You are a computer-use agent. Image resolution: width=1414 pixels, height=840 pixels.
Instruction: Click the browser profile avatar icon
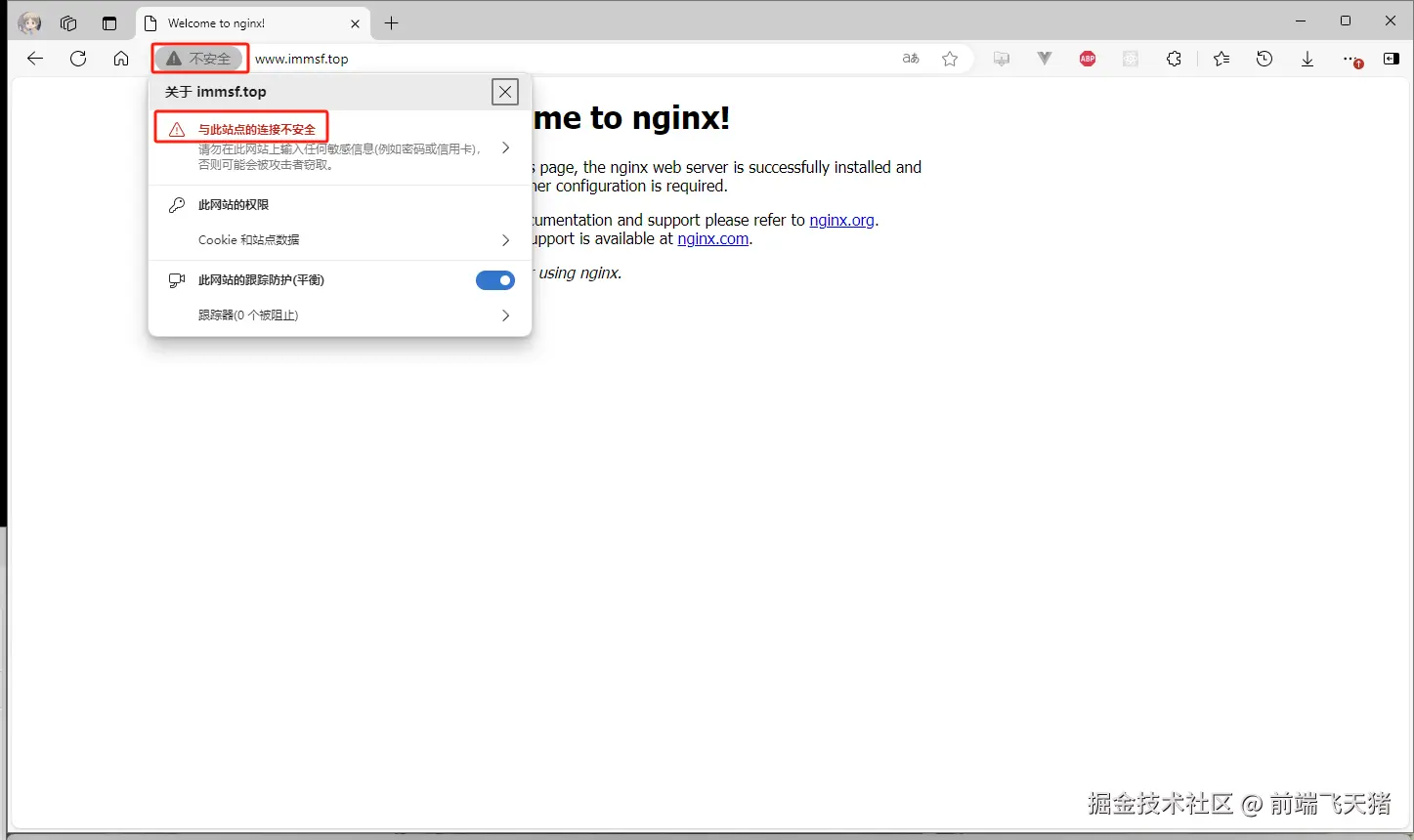[x=30, y=22]
